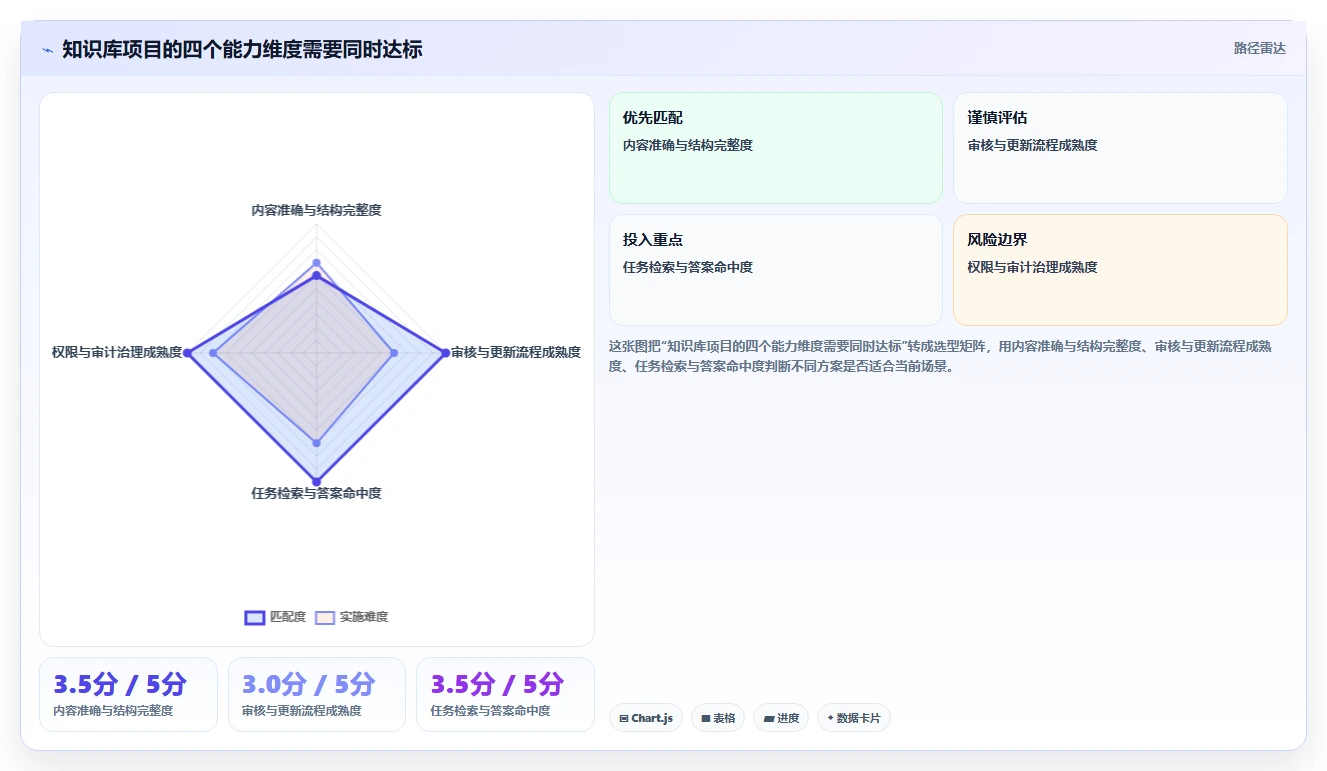Toggle the 匹配度 legend item
1327x771 pixels.
[x=275, y=617]
